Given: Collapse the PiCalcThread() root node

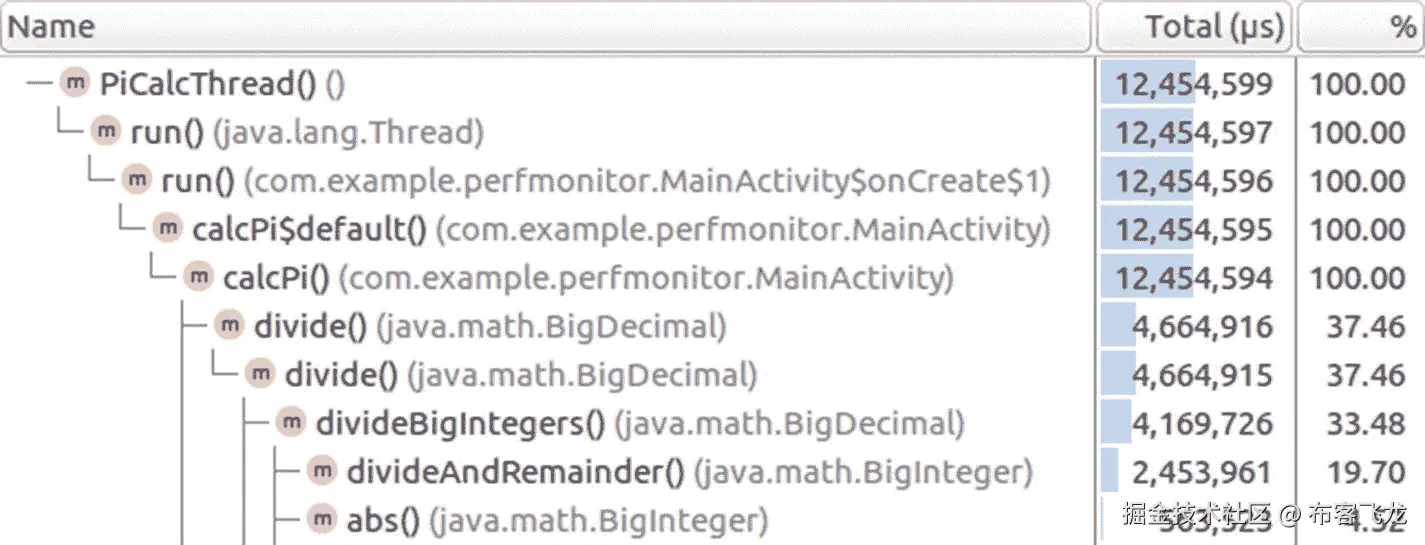Looking at the screenshot, I should click(38, 83).
